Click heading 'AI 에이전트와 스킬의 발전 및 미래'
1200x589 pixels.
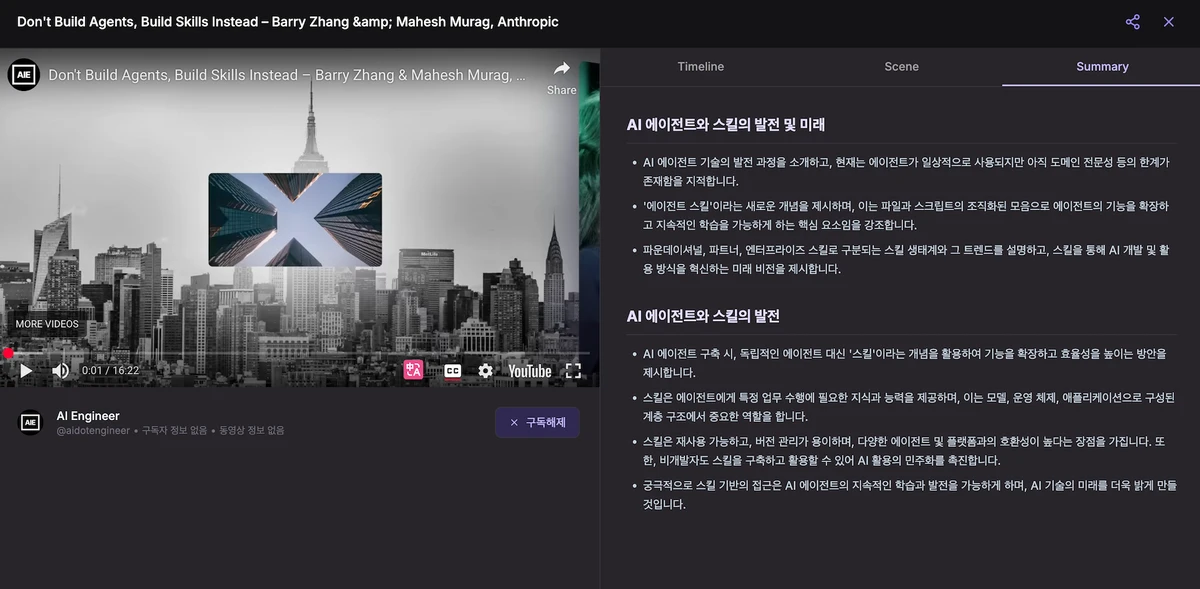726,125
